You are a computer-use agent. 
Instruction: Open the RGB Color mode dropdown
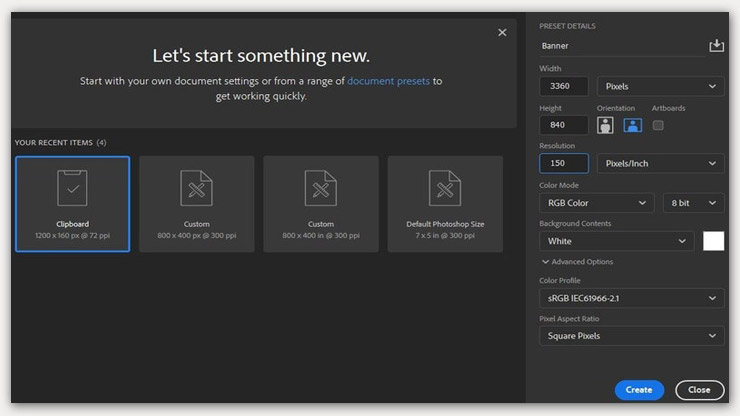(597, 203)
